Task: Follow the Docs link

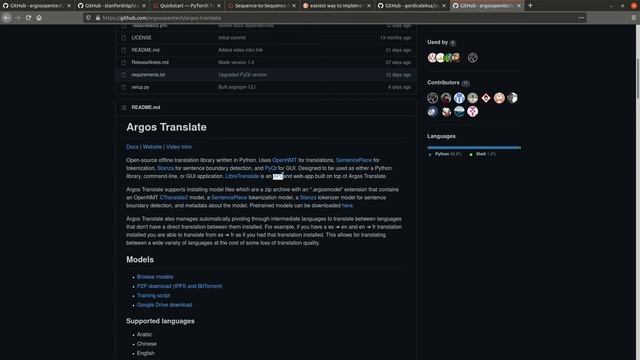Action: tap(132, 147)
